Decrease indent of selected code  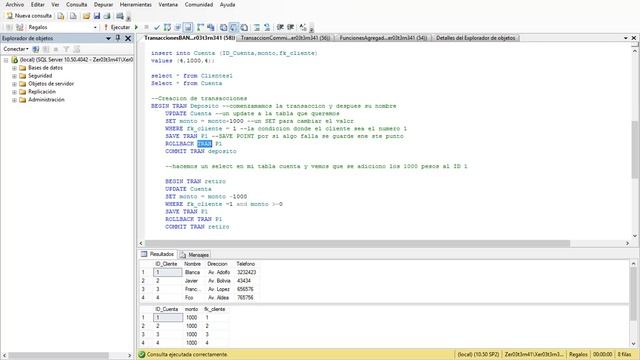point(280,27)
